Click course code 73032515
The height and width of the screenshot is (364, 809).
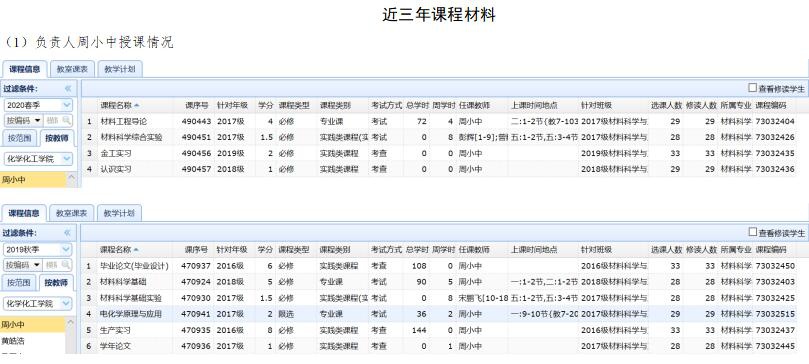(x=775, y=314)
